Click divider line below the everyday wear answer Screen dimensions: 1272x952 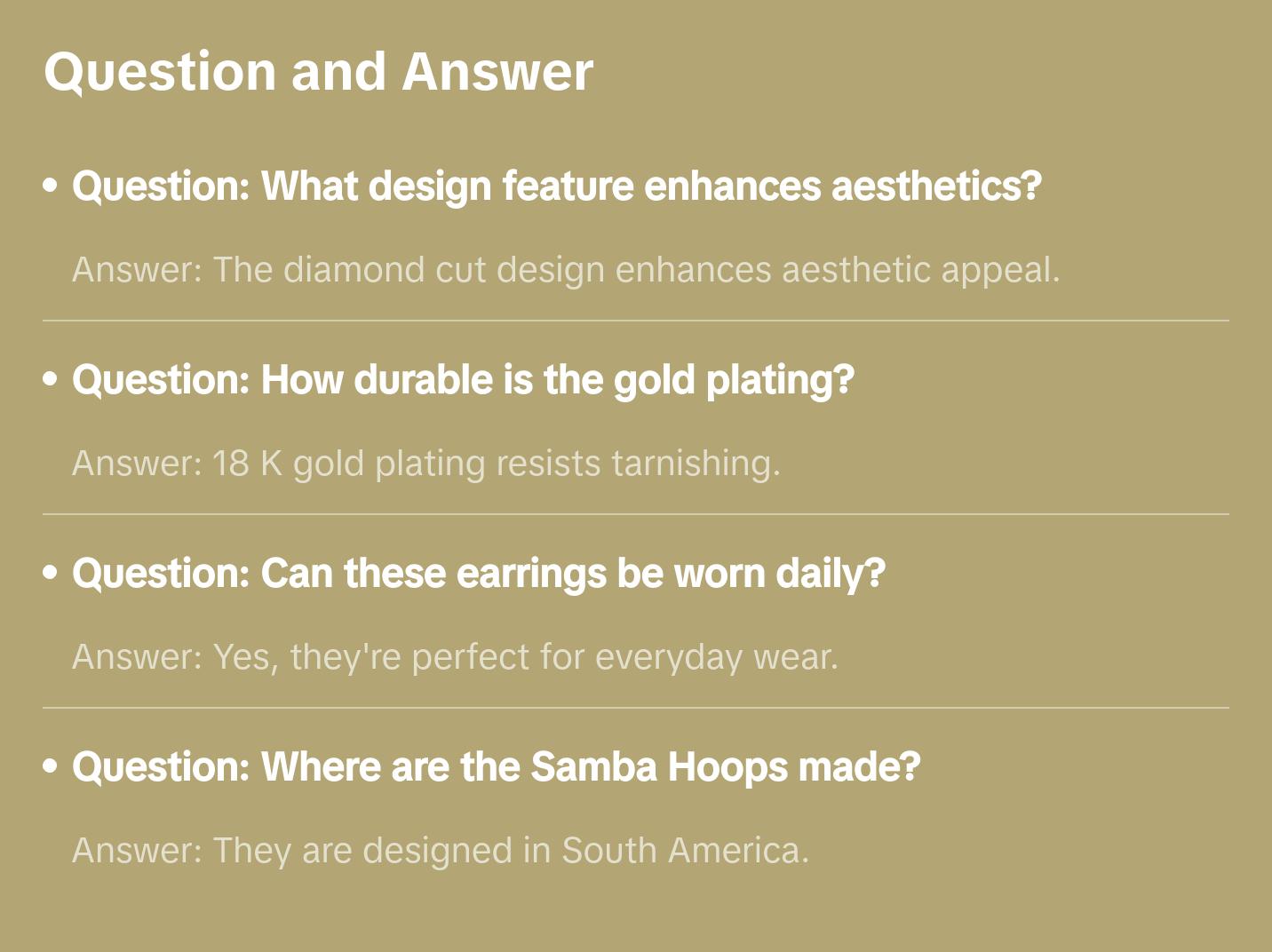(636, 708)
